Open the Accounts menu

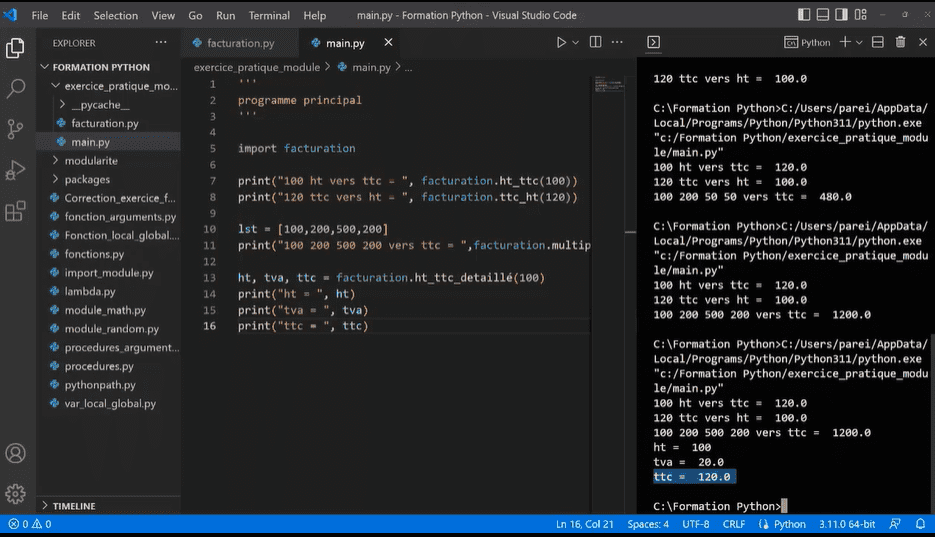(x=16, y=454)
